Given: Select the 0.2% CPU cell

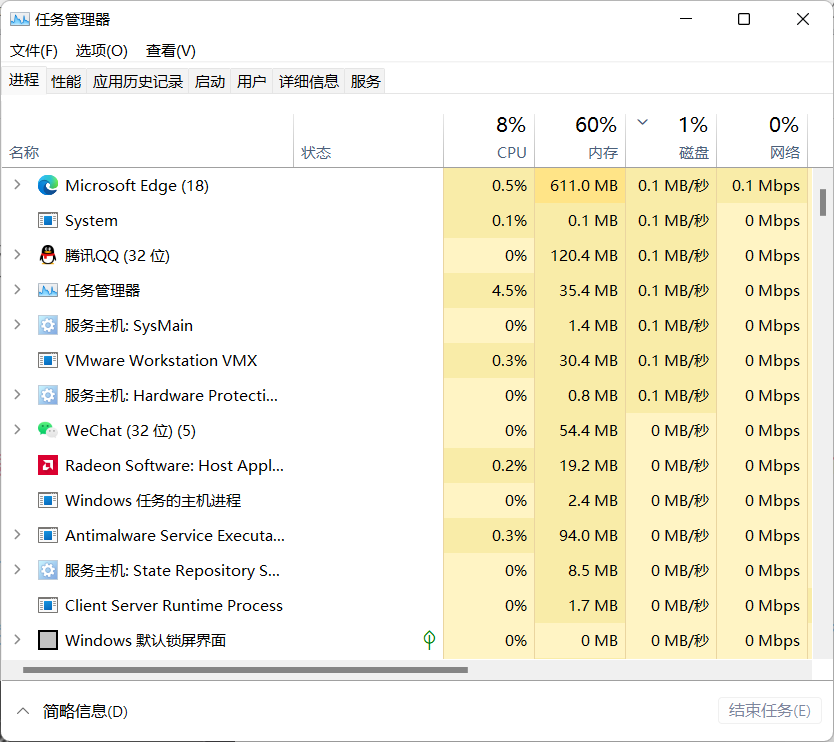Looking at the screenshot, I should tap(489, 465).
